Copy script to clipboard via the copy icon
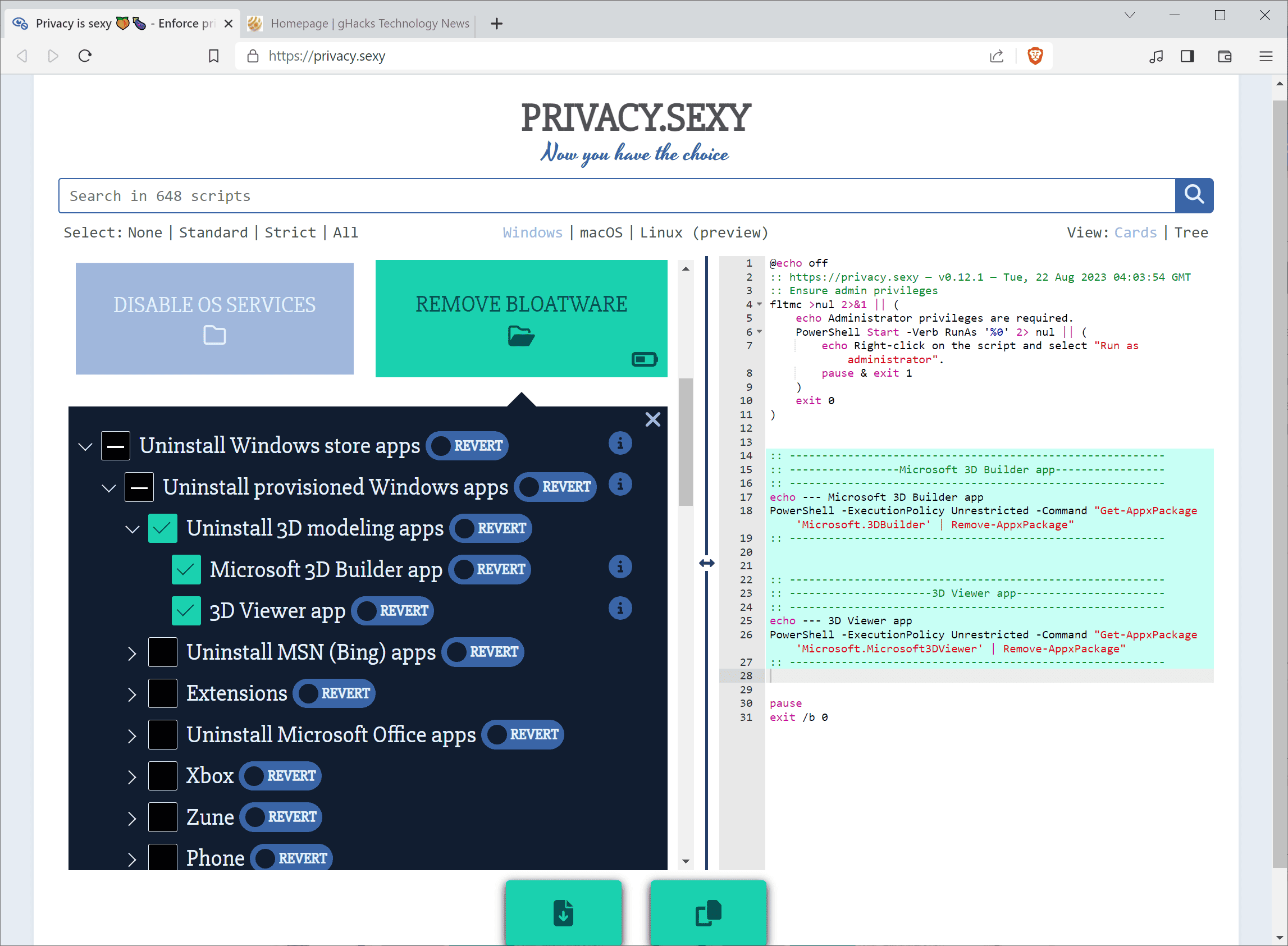The width and height of the screenshot is (1288, 946). coord(708,913)
